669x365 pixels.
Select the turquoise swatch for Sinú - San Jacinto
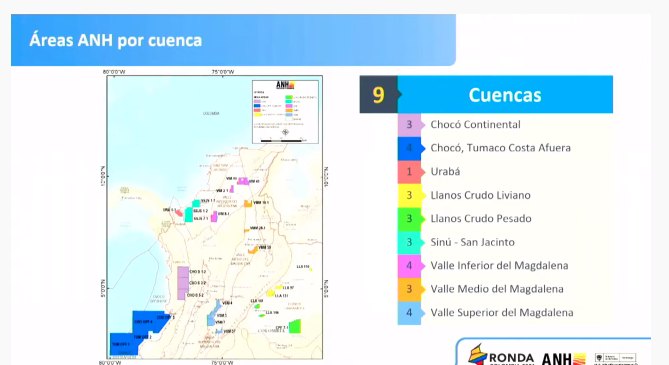point(409,242)
